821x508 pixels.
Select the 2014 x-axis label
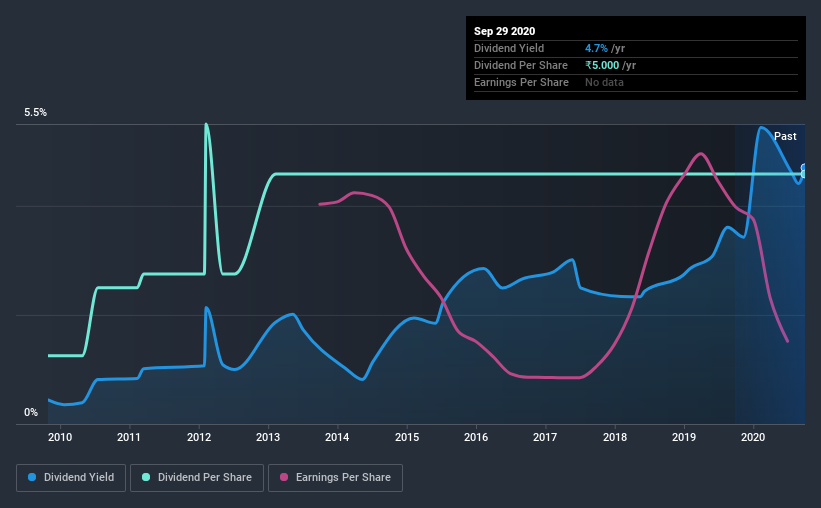tap(337, 437)
